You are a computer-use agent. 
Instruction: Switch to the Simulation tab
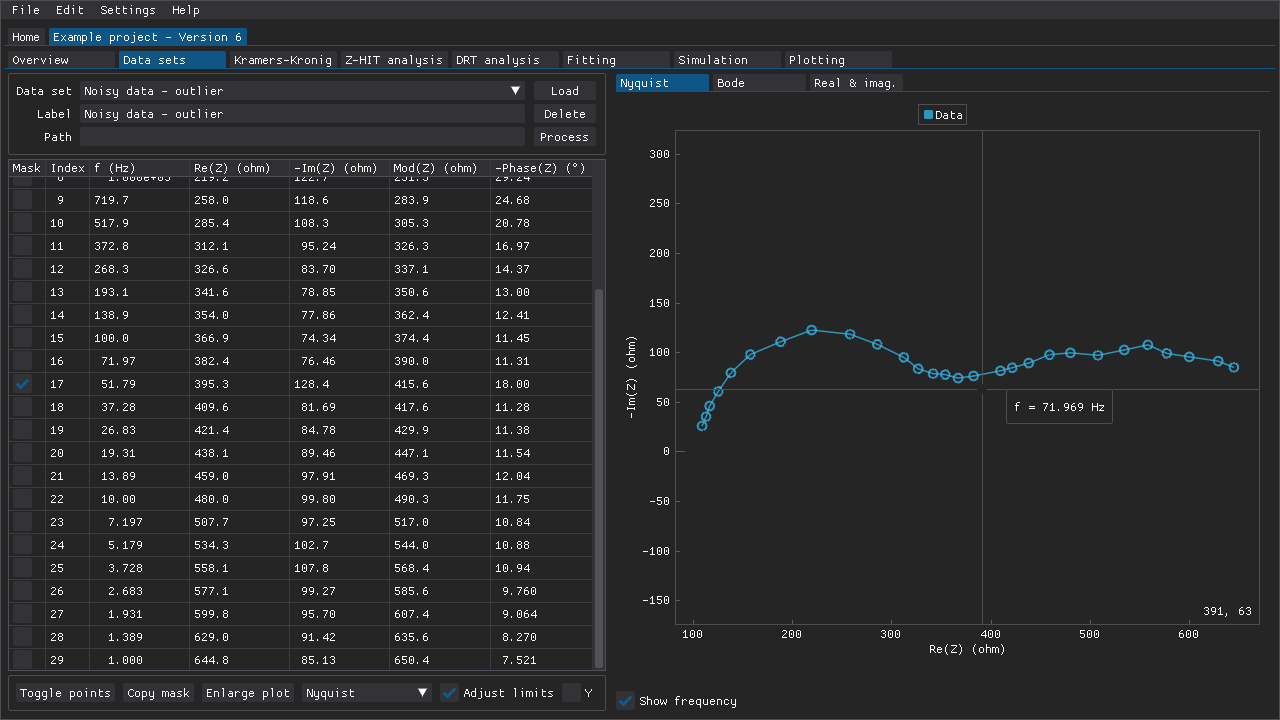[x=727, y=60]
